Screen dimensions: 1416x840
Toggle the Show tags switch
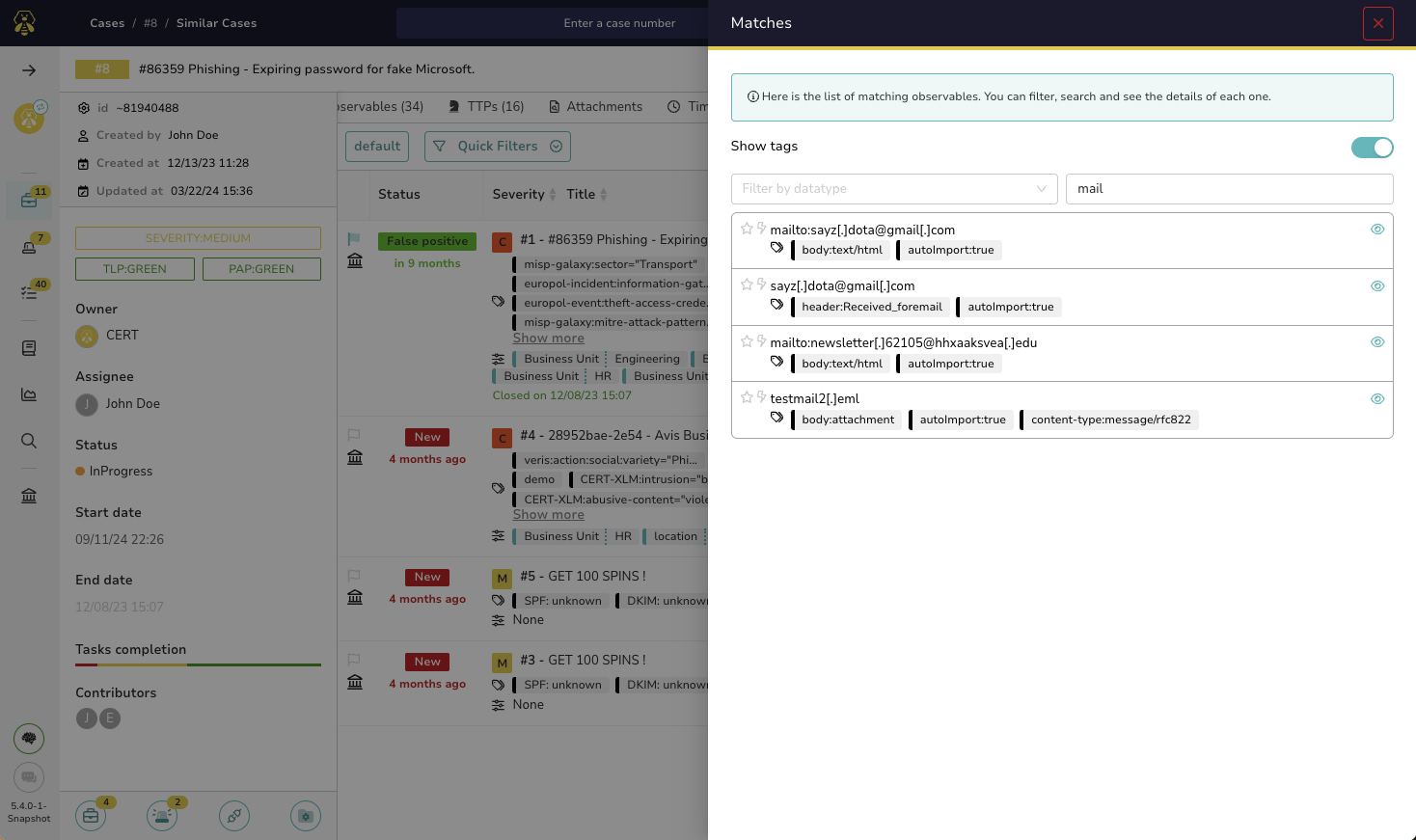pos(1372,147)
